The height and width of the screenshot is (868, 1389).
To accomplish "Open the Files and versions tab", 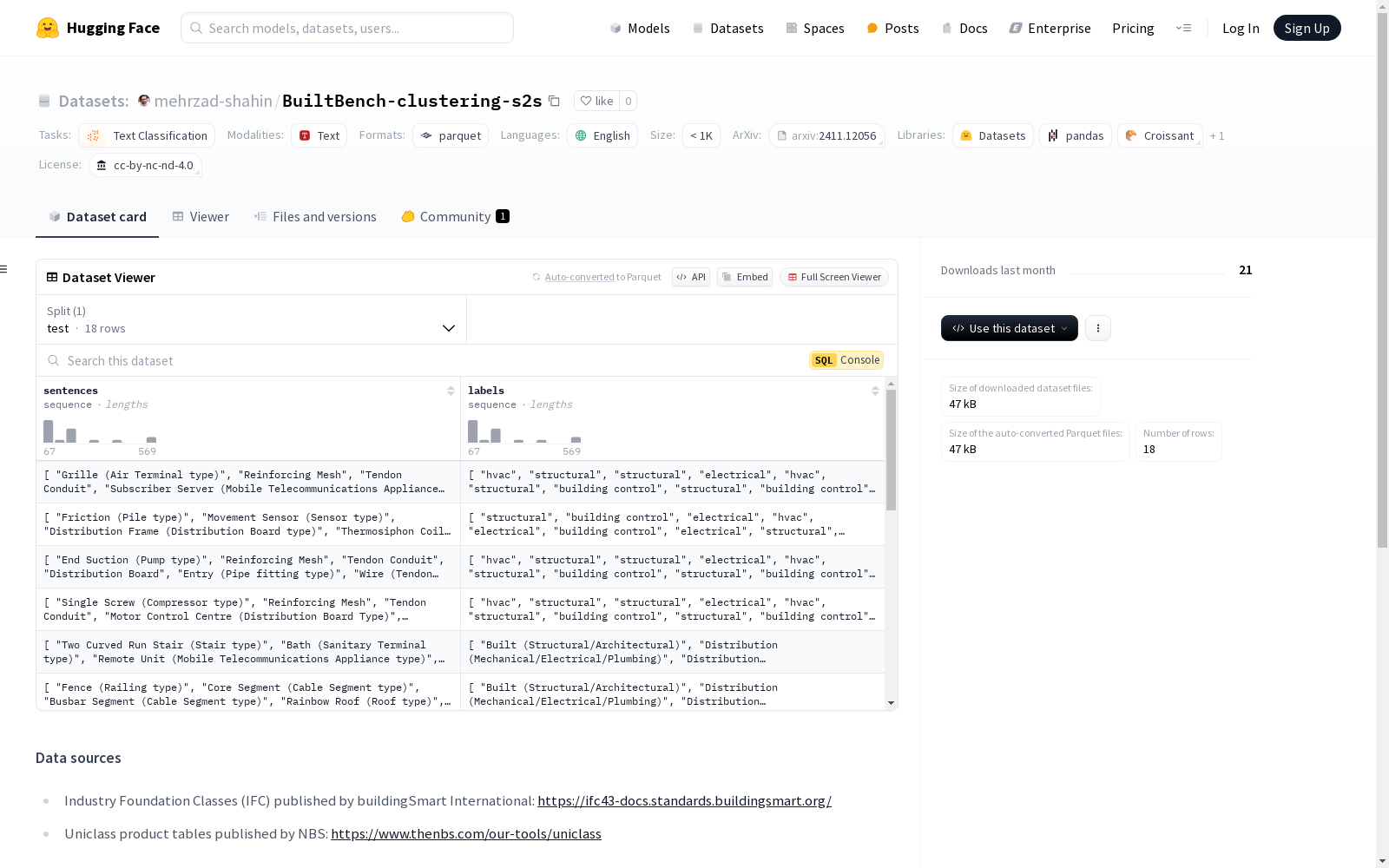I will pyautogui.click(x=315, y=217).
